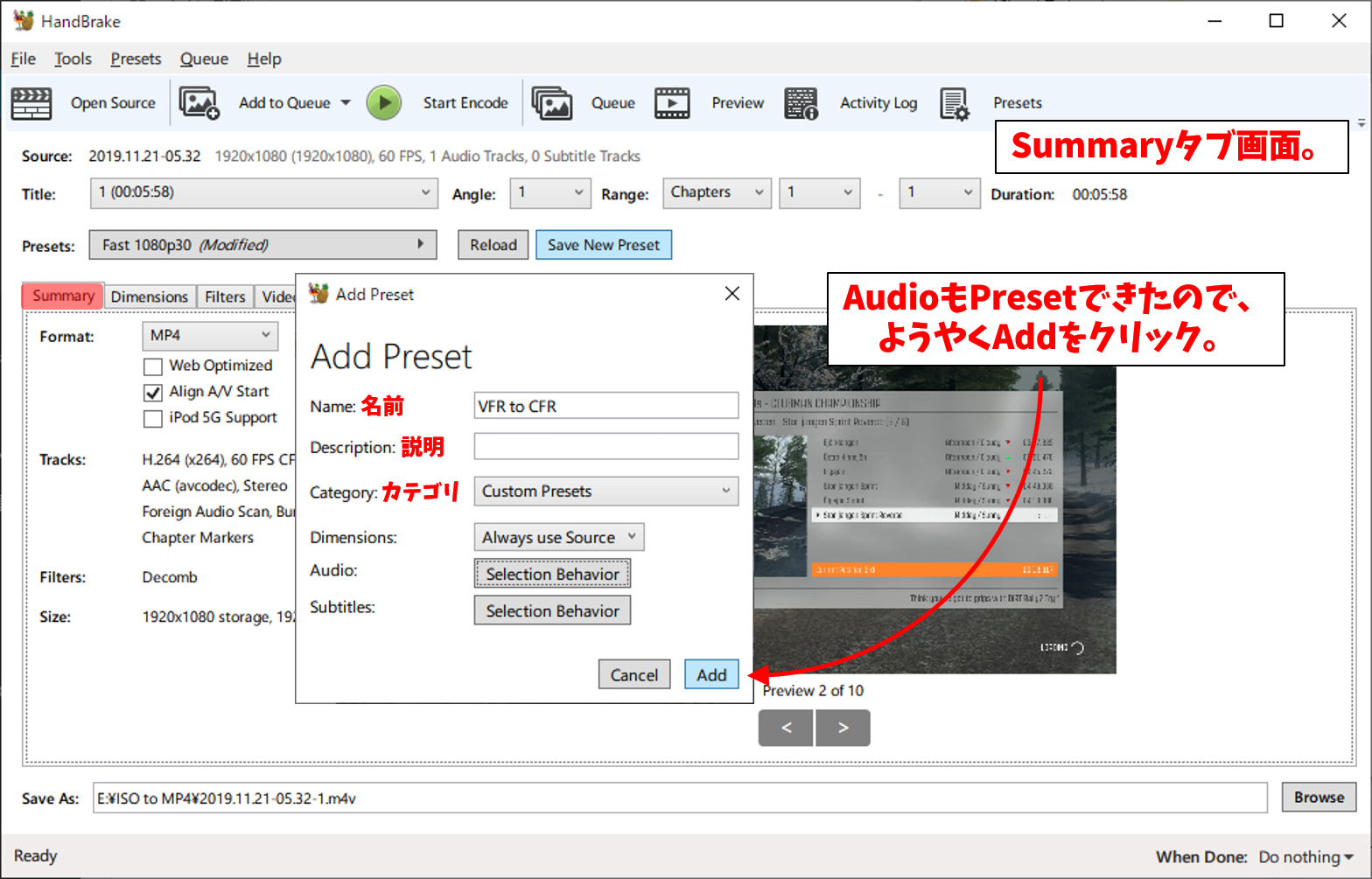Click the Decomb filter text
This screenshot has width=1372, height=879.
[x=170, y=577]
